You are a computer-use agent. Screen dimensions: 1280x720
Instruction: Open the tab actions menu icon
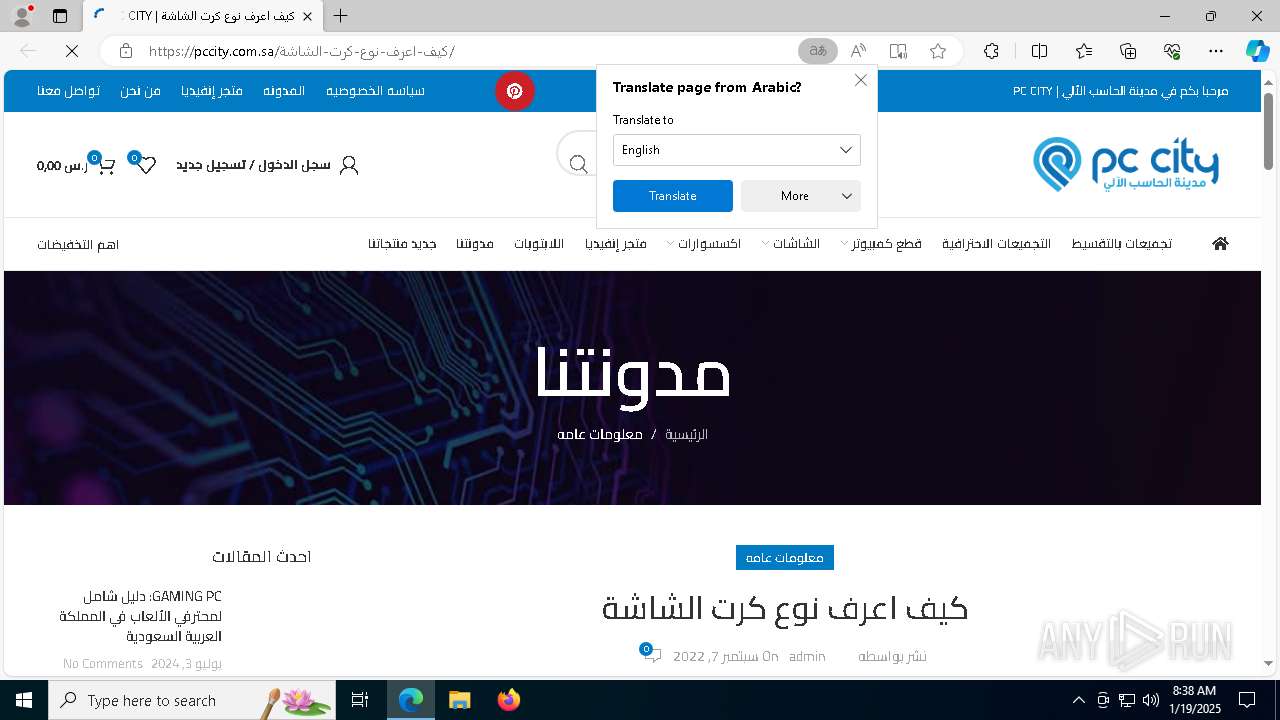(60, 16)
